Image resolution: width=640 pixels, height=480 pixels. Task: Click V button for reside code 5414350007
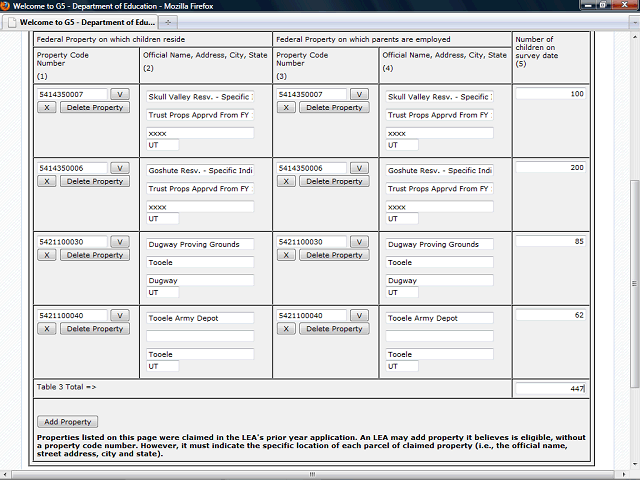coord(120,94)
